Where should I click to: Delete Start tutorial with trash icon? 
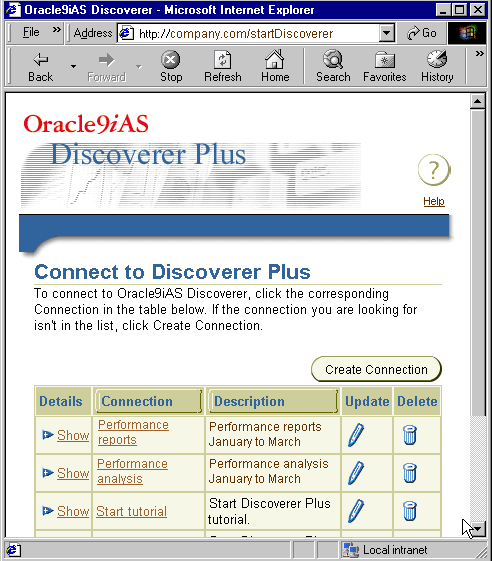410,511
